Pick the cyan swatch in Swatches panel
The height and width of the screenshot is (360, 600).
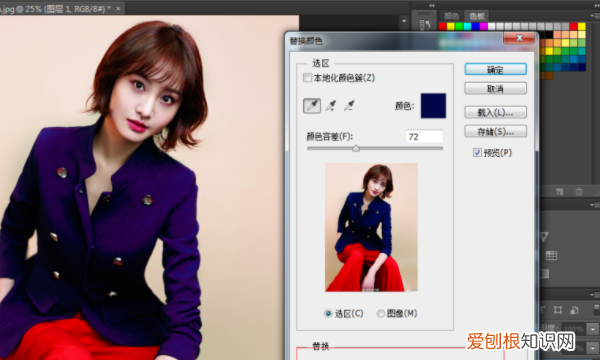(x=467, y=26)
